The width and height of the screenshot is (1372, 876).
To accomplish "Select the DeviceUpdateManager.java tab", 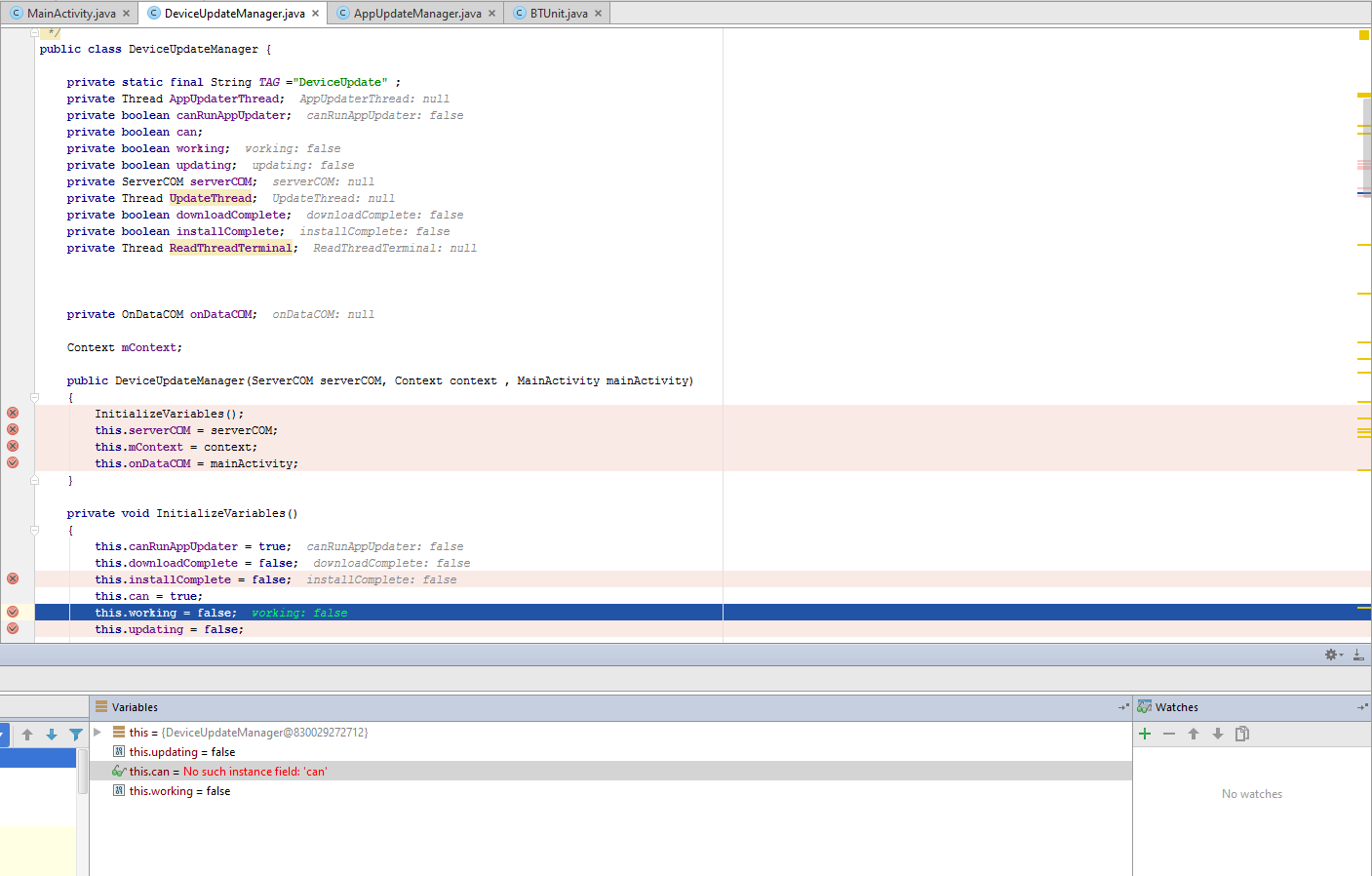I will (234, 14).
